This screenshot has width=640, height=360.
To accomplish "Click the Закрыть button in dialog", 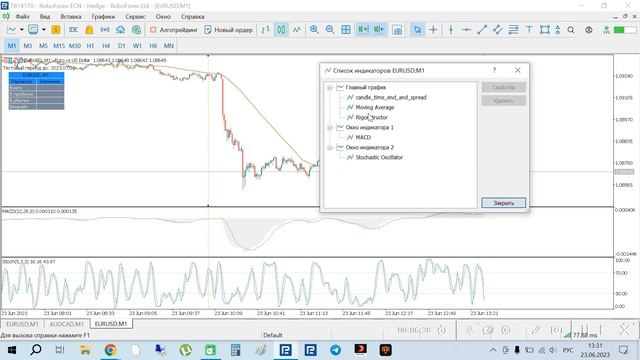I will (x=504, y=203).
